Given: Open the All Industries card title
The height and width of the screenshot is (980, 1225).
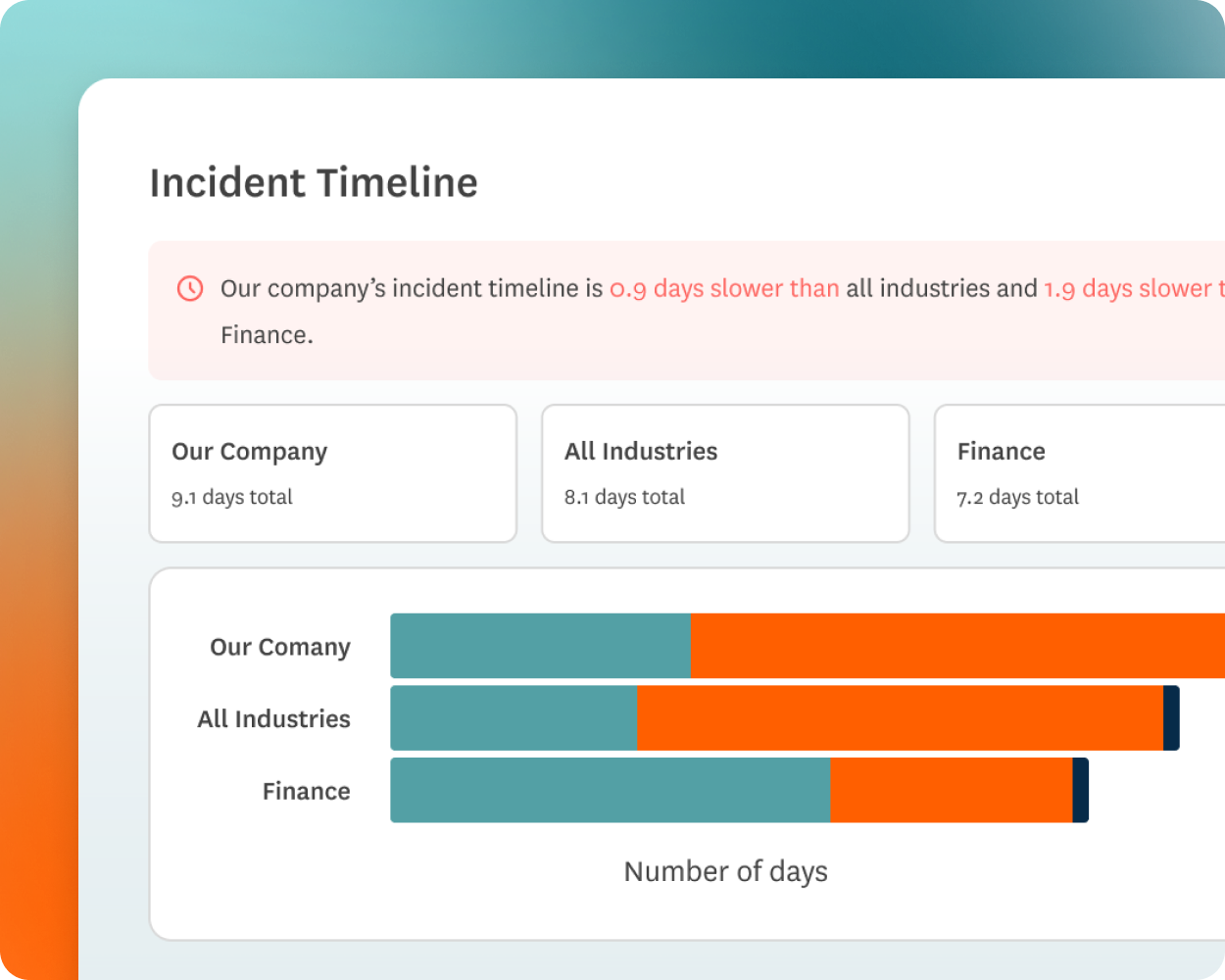Looking at the screenshot, I should pos(641,452).
